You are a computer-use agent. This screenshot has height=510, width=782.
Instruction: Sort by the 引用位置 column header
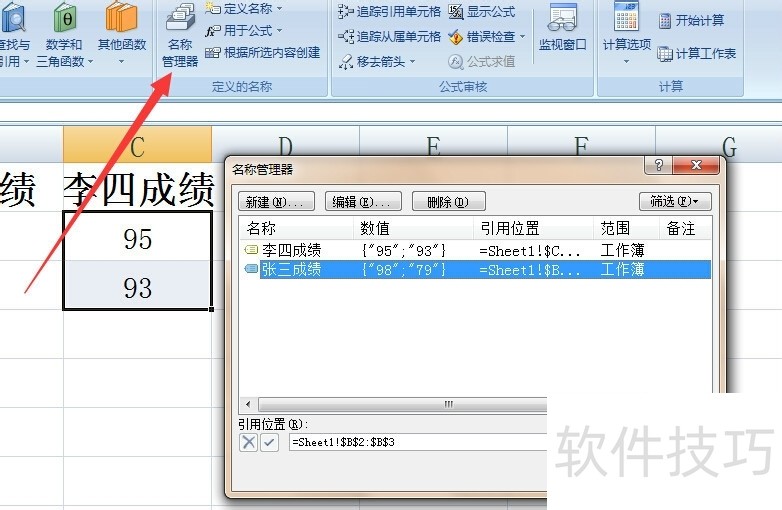533,228
